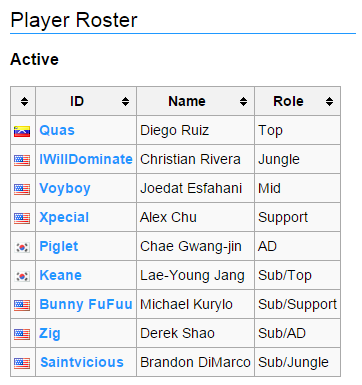
Task: Sort table by the Role column arrows
Action: (x=329, y=101)
